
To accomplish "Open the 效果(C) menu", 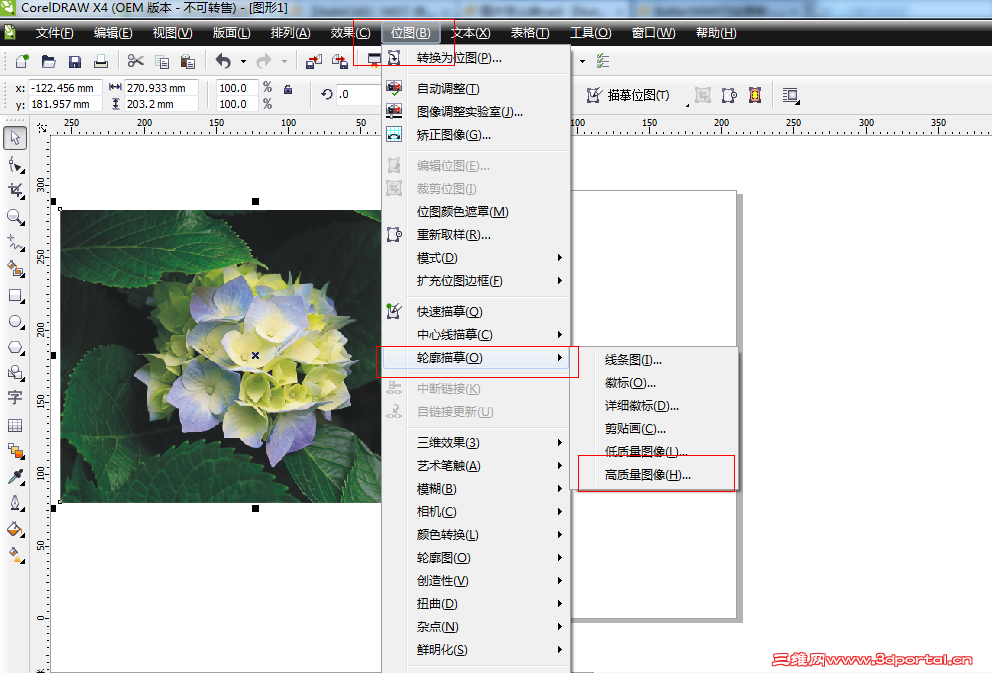I will pyautogui.click(x=350, y=33).
